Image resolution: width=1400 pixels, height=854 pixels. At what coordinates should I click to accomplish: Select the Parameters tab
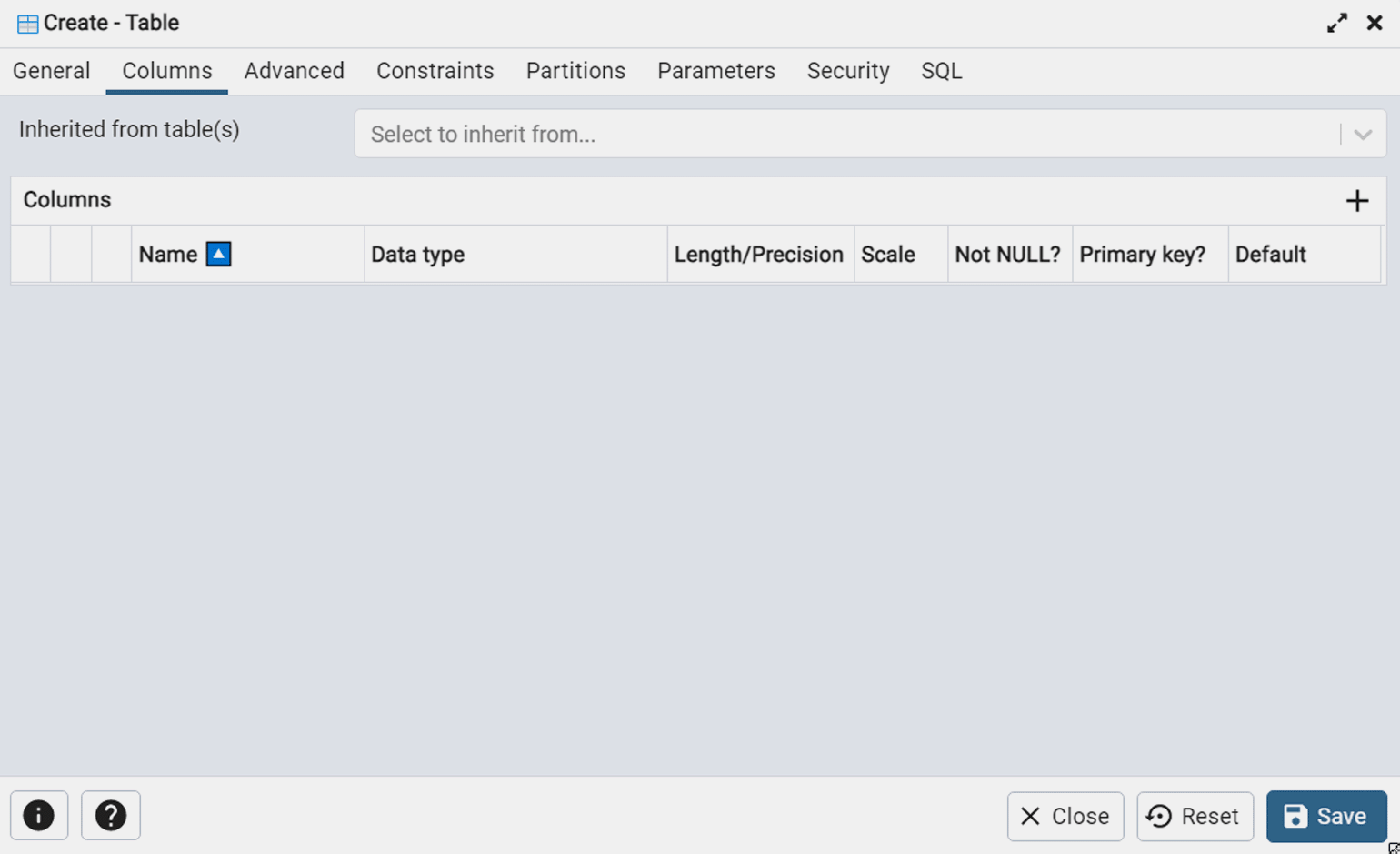click(x=716, y=71)
